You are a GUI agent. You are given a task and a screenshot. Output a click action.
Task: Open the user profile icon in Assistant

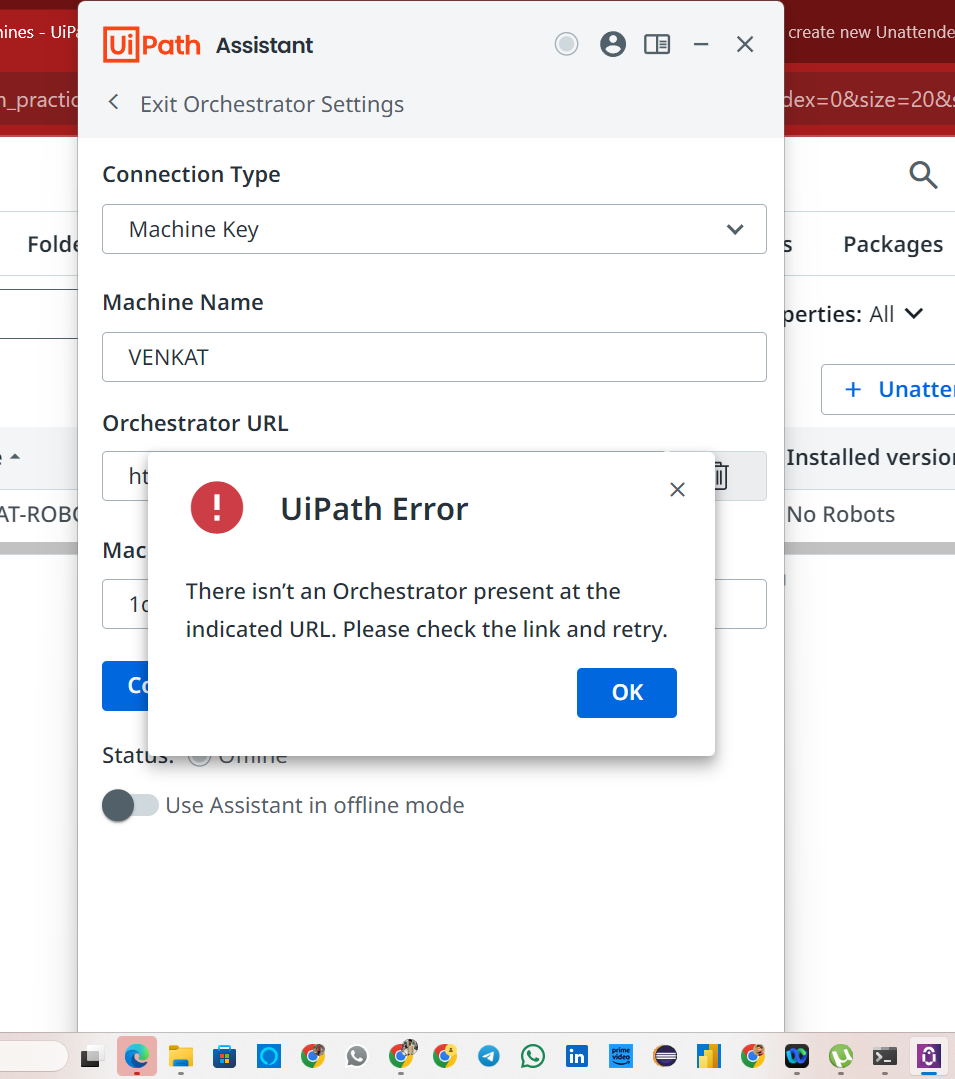tap(612, 45)
